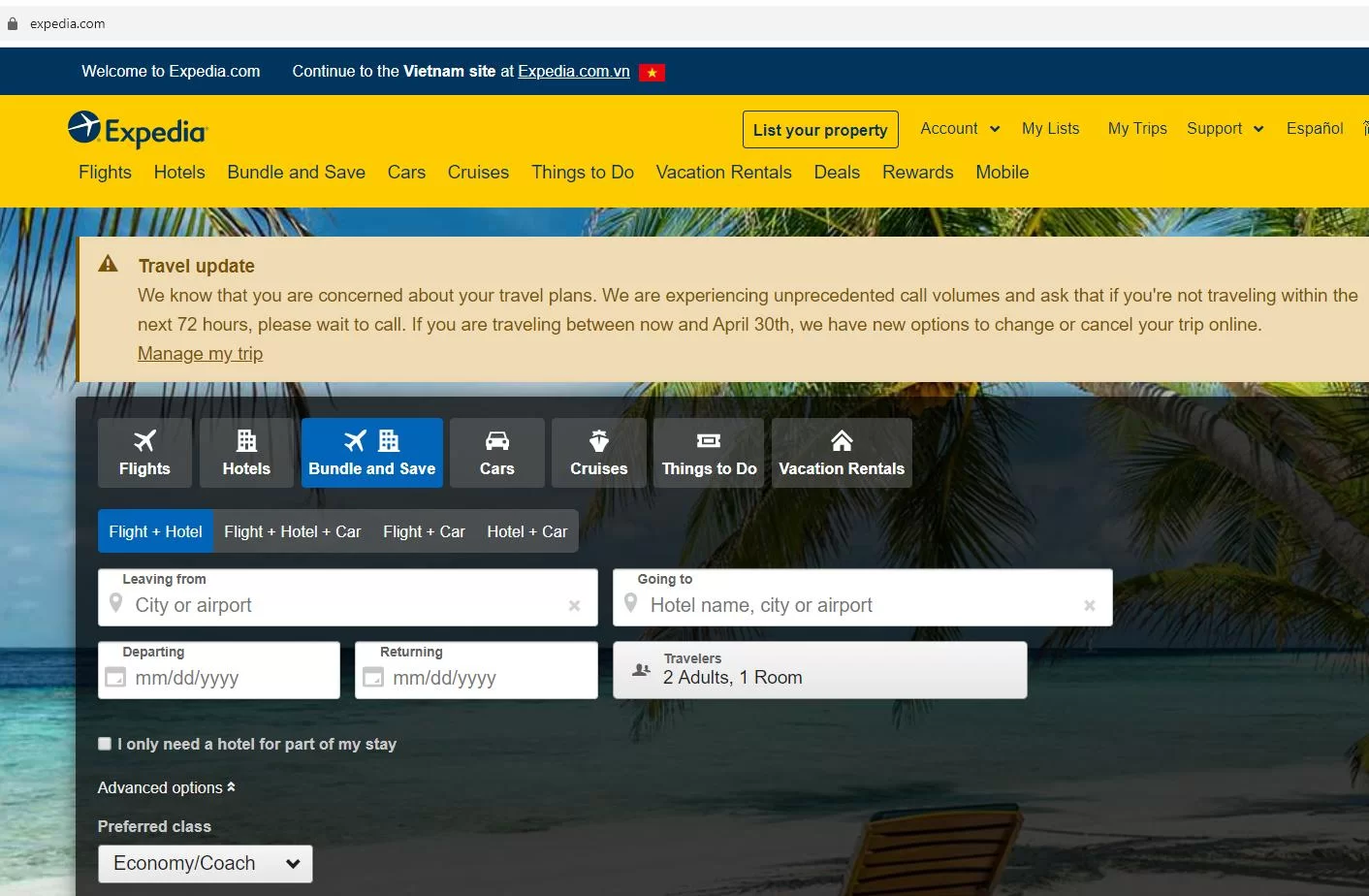Open Things to Do in top navigation

[583, 173]
